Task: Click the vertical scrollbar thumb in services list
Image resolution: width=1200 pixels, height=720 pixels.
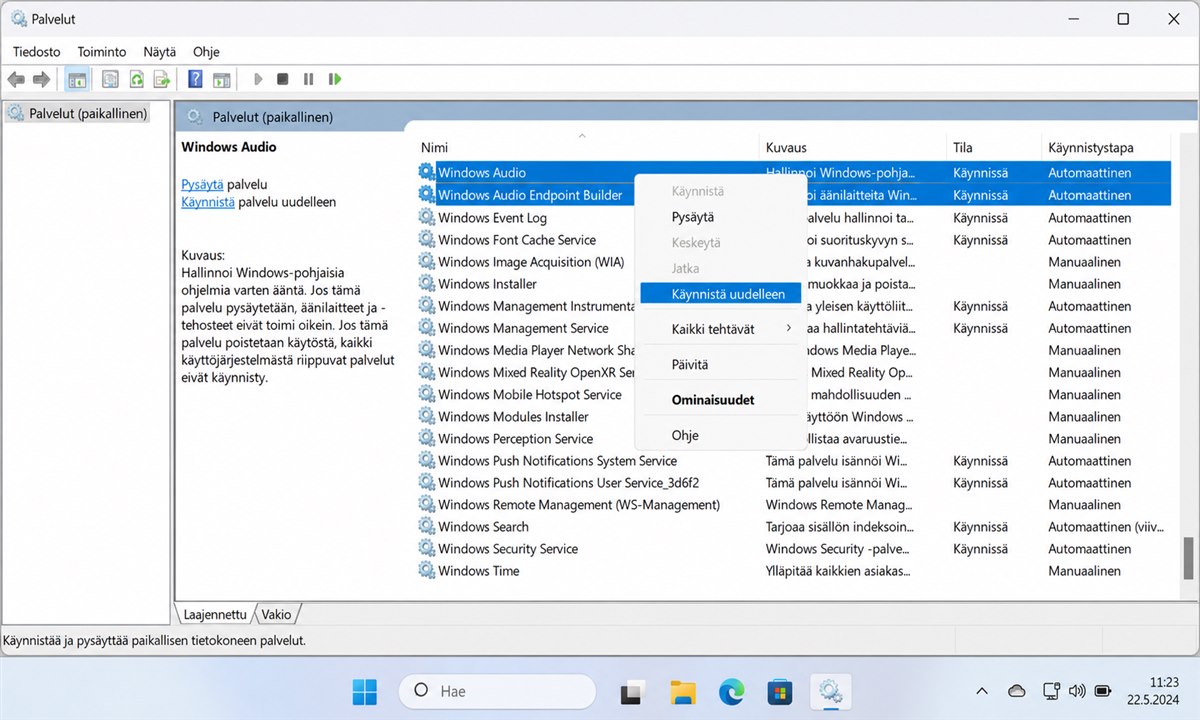Action: point(1189,557)
